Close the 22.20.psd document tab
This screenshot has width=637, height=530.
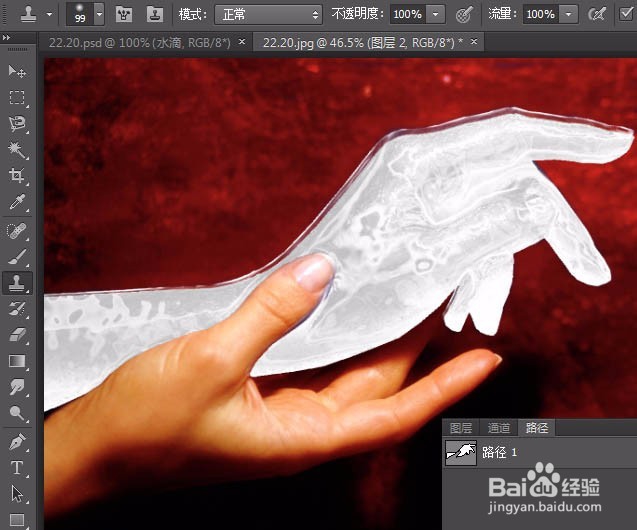[x=242, y=41]
